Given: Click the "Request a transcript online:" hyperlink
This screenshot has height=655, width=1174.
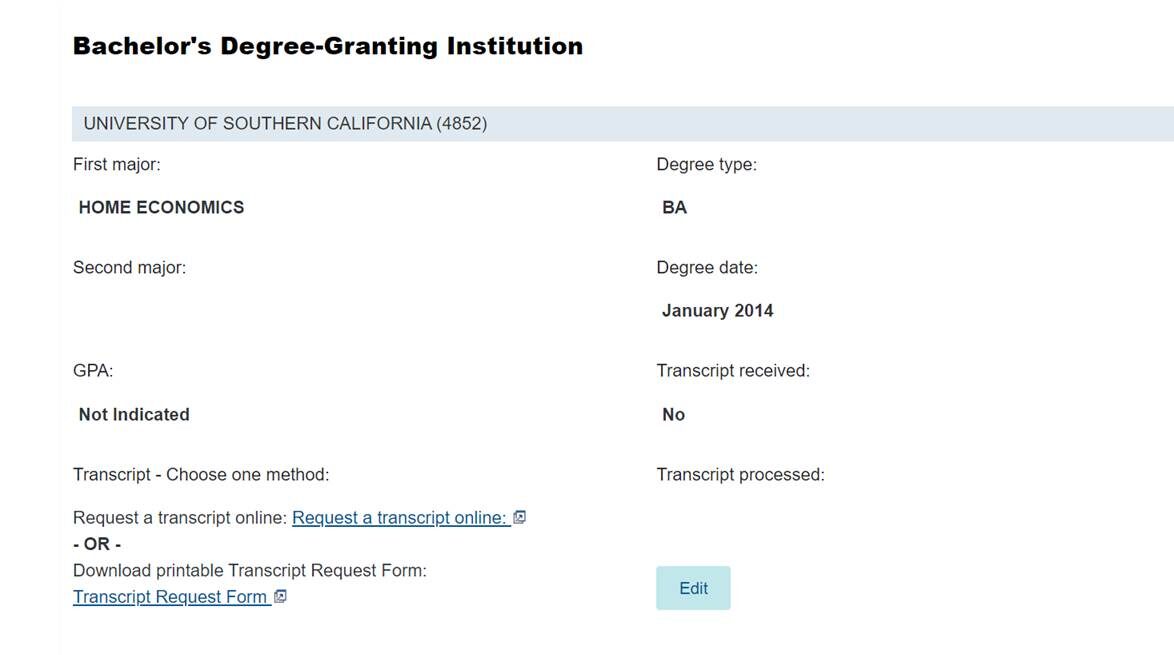Looking at the screenshot, I should pyautogui.click(x=399, y=518).
